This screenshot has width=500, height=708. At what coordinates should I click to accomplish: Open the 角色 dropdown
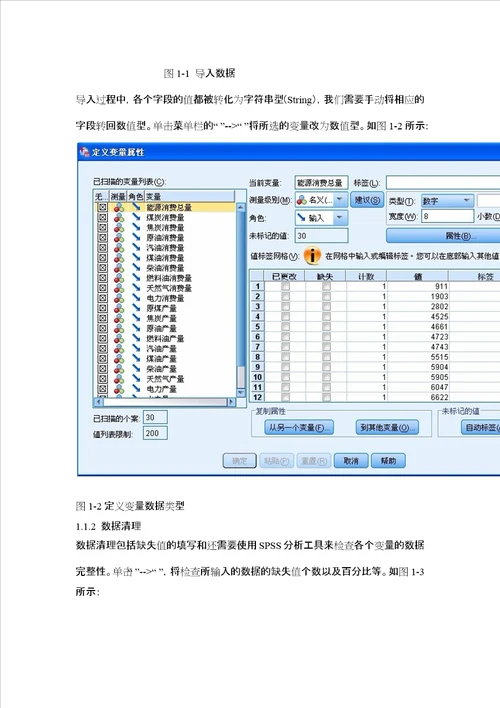340,218
